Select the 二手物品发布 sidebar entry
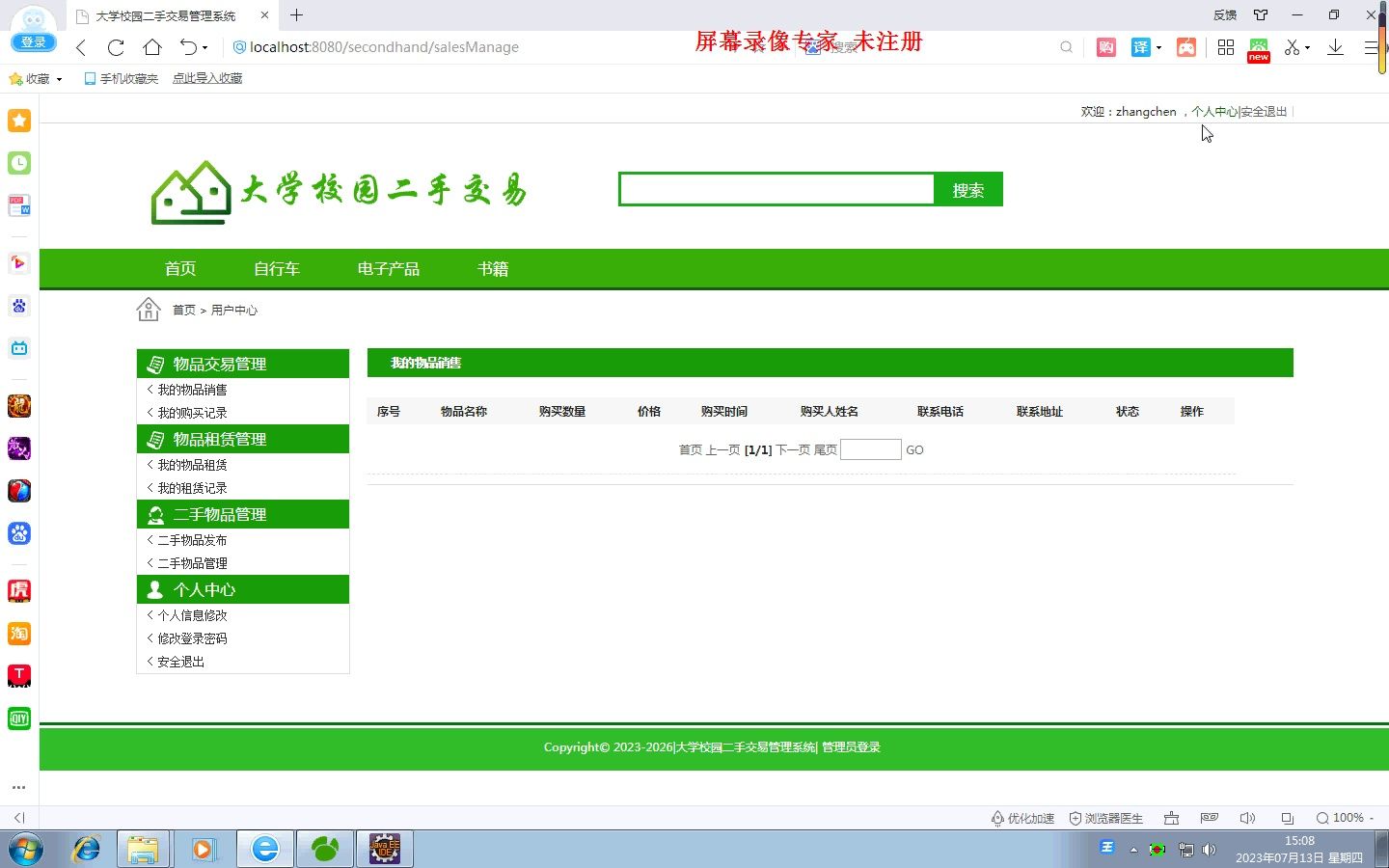Viewport: 1389px width, 868px height. coord(192,539)
